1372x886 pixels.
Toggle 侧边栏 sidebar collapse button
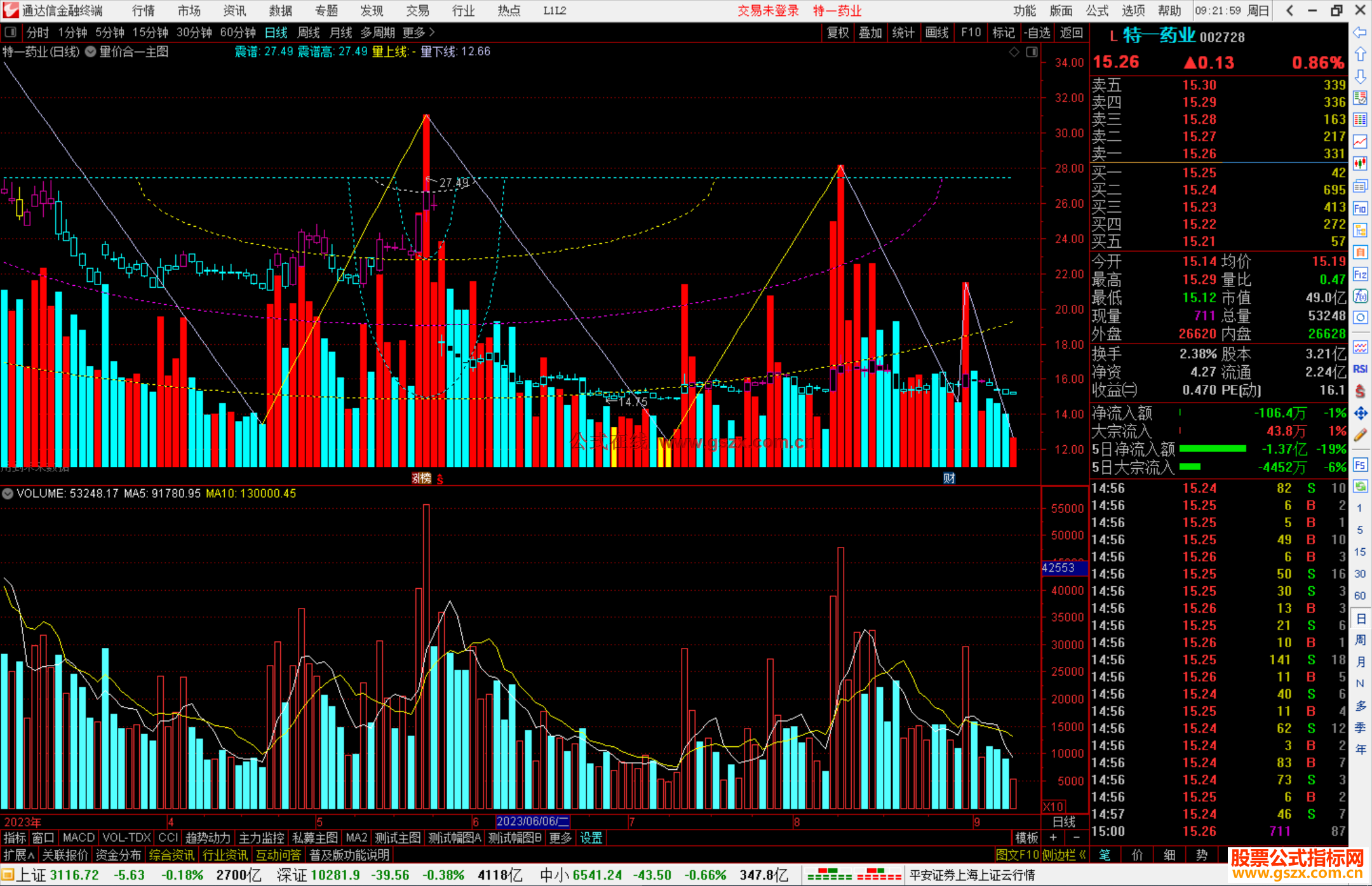pyautogui.click(x=1064, y=855)
